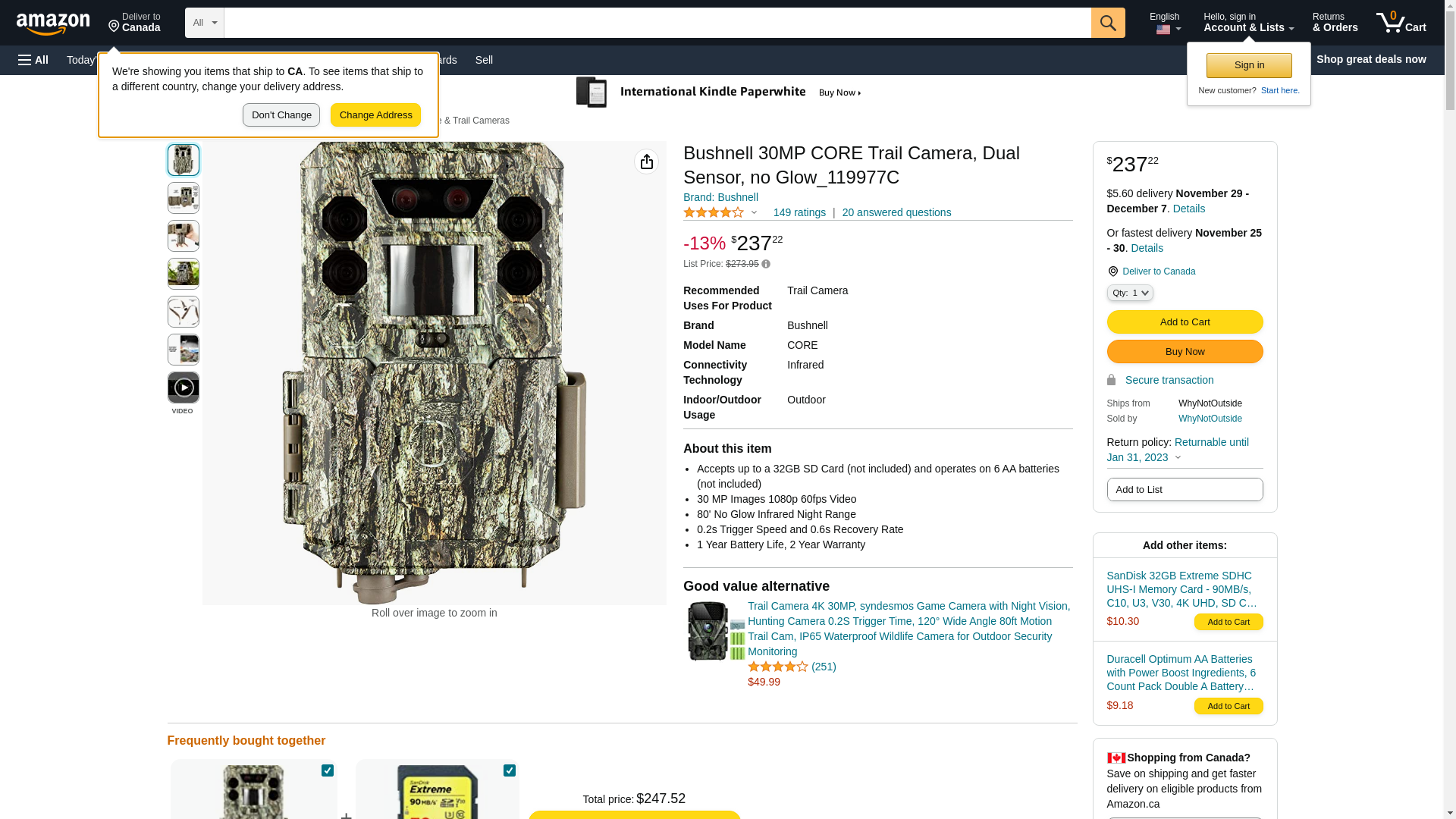Viewport: 1456px width, 819px height.
Task: Expand the Add to List dropdown
Action: point(1185,490)
